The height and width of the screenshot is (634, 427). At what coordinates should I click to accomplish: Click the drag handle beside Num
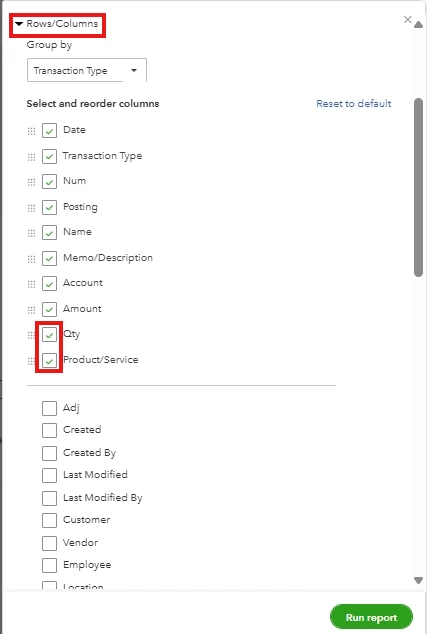(x=32, y=182)
